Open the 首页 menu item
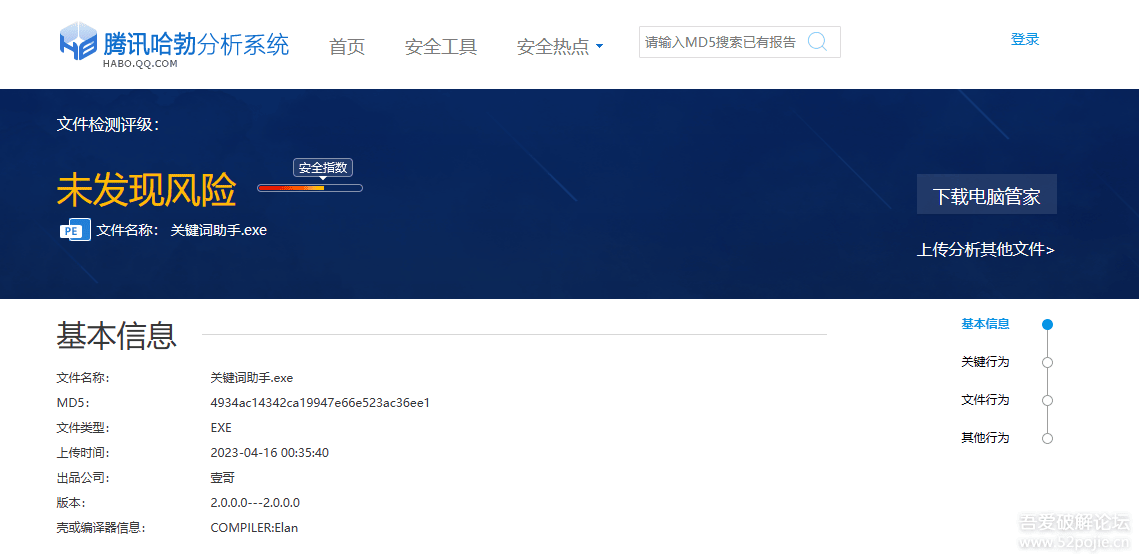 pos(347,47)
